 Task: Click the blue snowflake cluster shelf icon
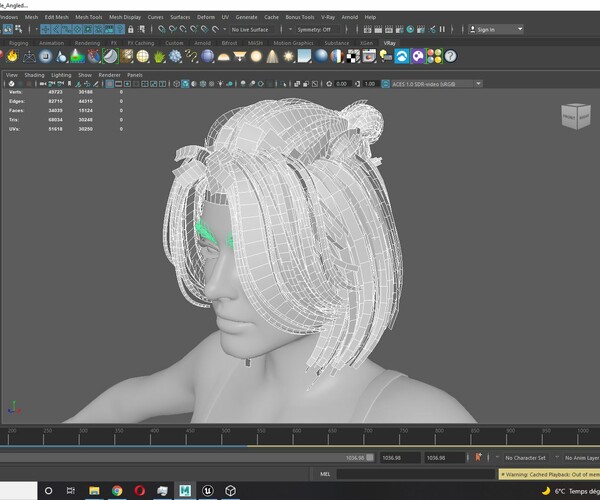(x=175, y=57)
